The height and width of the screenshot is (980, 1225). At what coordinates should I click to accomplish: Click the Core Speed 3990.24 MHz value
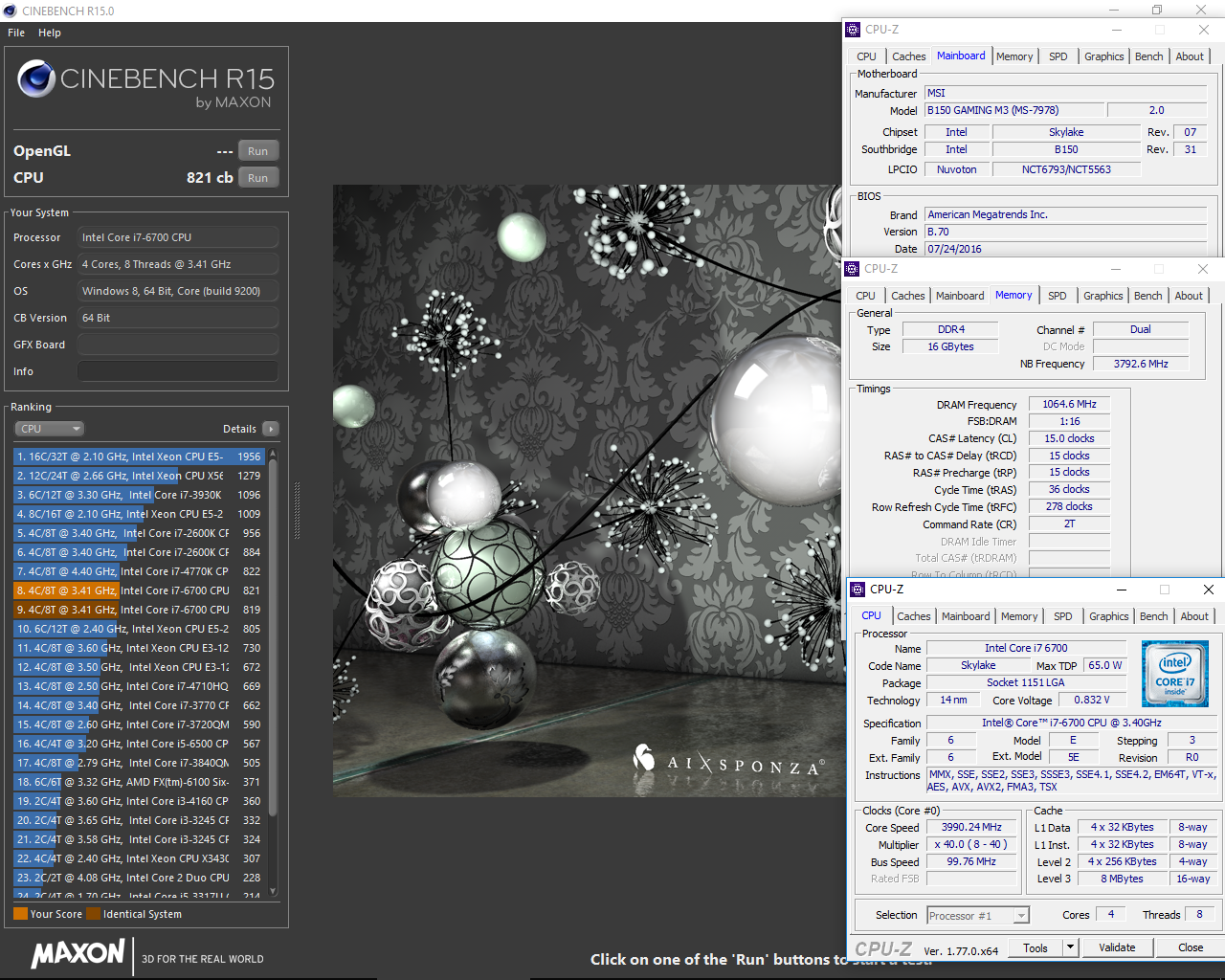[x=971, y=828]
